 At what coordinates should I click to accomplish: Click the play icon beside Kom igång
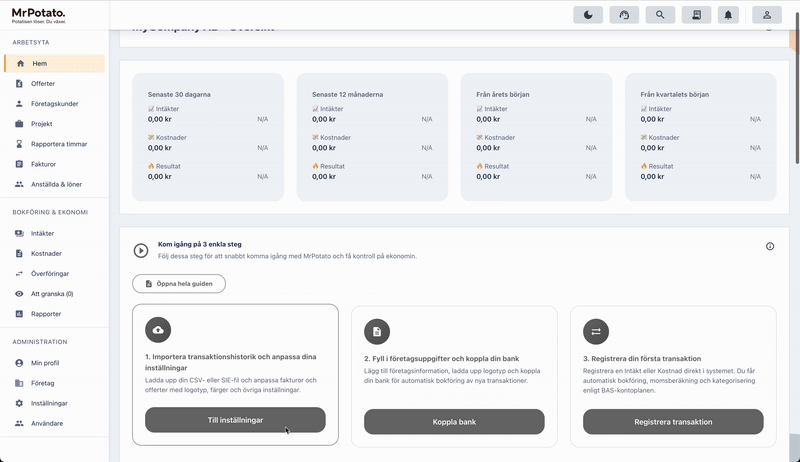click(141, 250)
